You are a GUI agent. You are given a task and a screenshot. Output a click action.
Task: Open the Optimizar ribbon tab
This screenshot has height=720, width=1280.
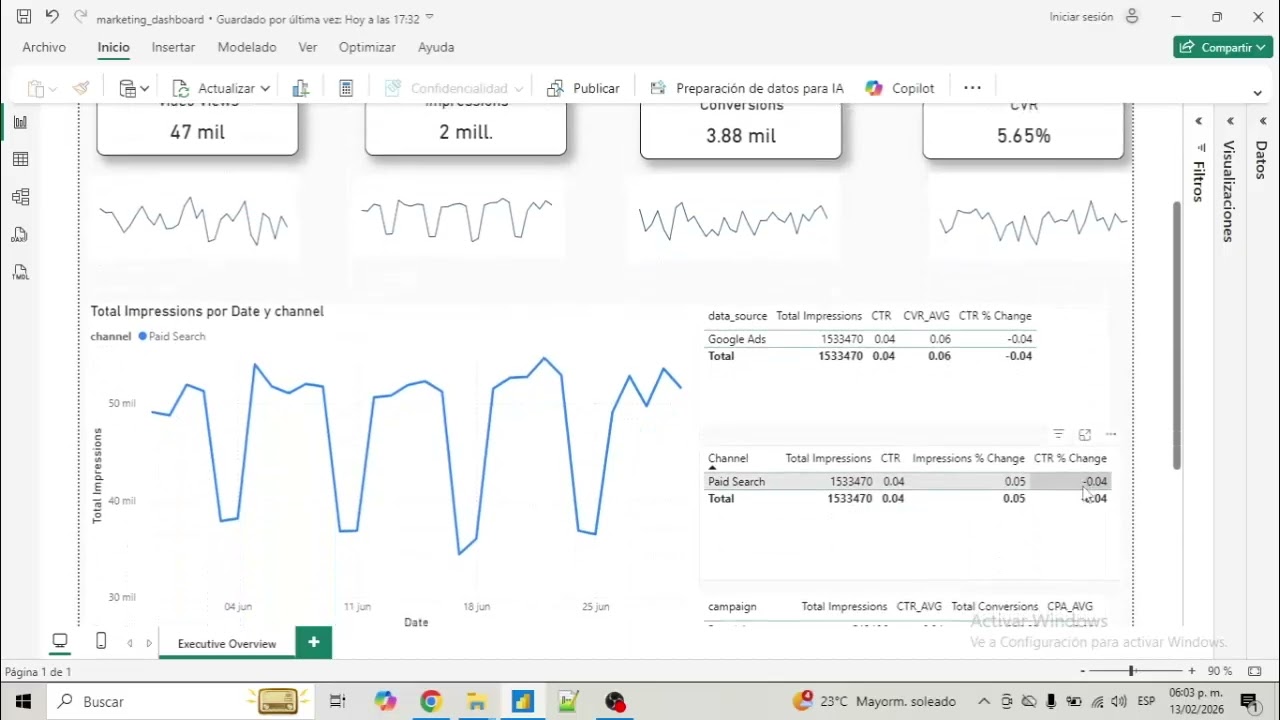click(367, 47)
